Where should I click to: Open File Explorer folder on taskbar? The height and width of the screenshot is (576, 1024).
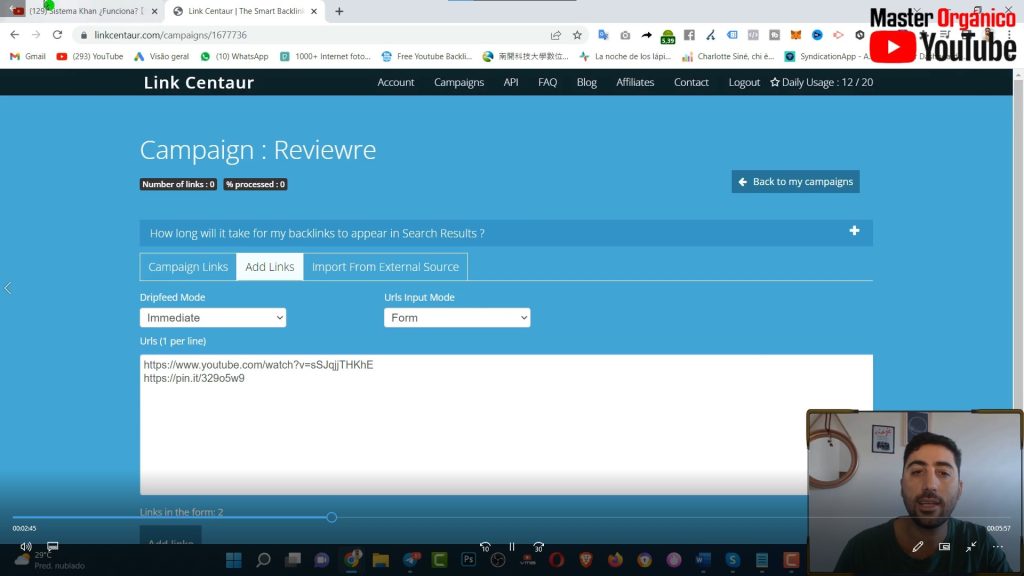381,560
